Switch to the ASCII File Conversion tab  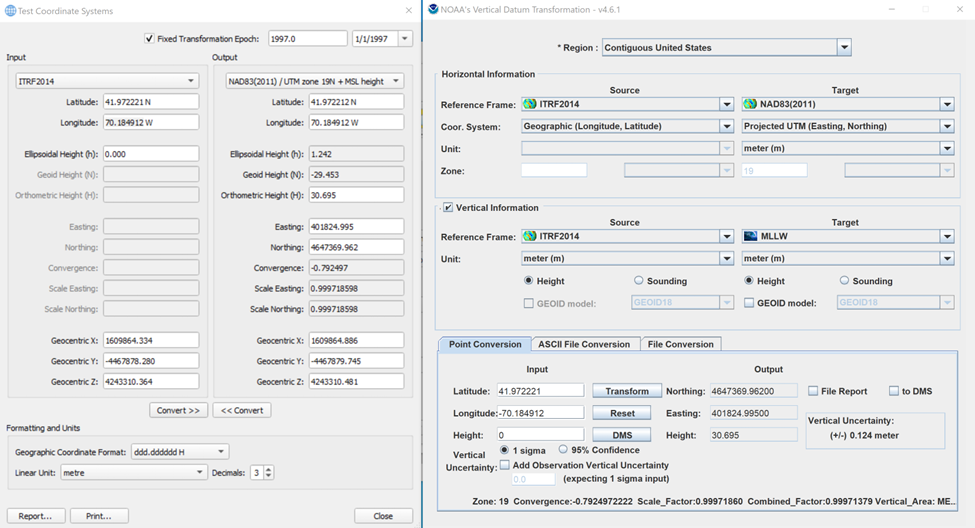[584, 344]
